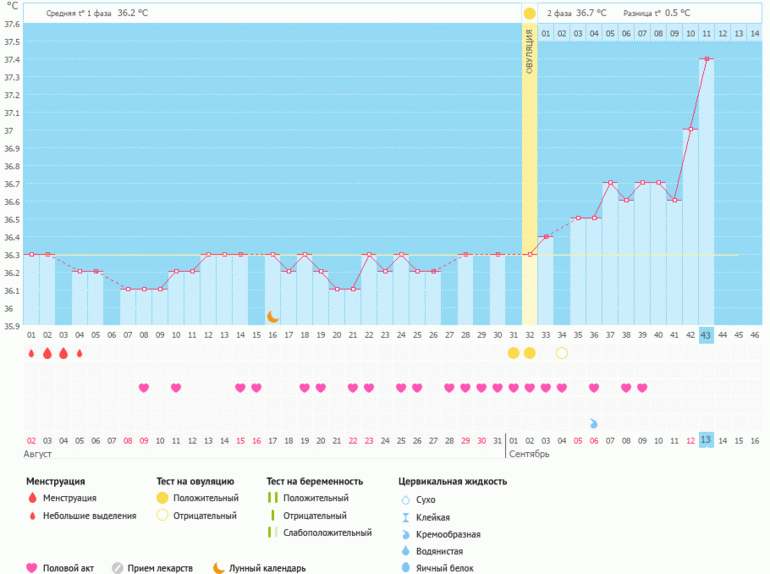This screenshot has height=574, width=770.
Task: Click the gray icon beside 'Прием лекарств'
Action: [x=118, y=568]
